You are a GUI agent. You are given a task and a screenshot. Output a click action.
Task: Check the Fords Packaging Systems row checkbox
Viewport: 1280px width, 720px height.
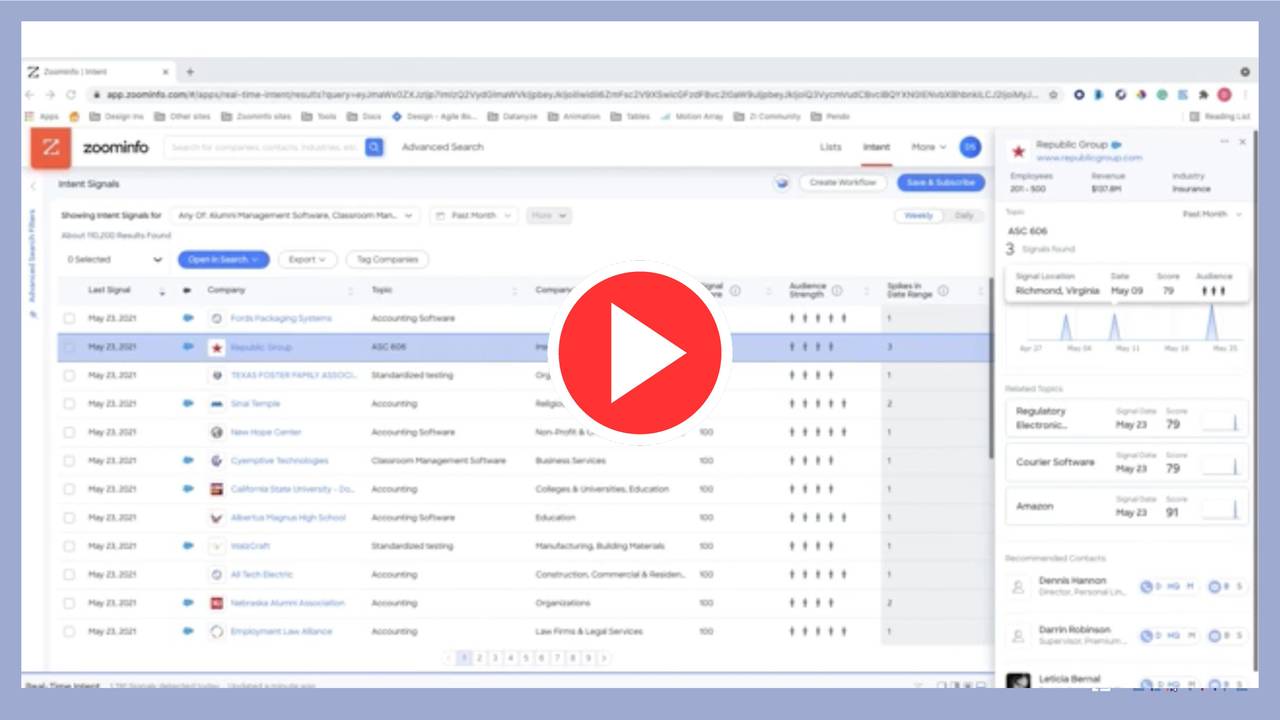[x=69, y=318]
